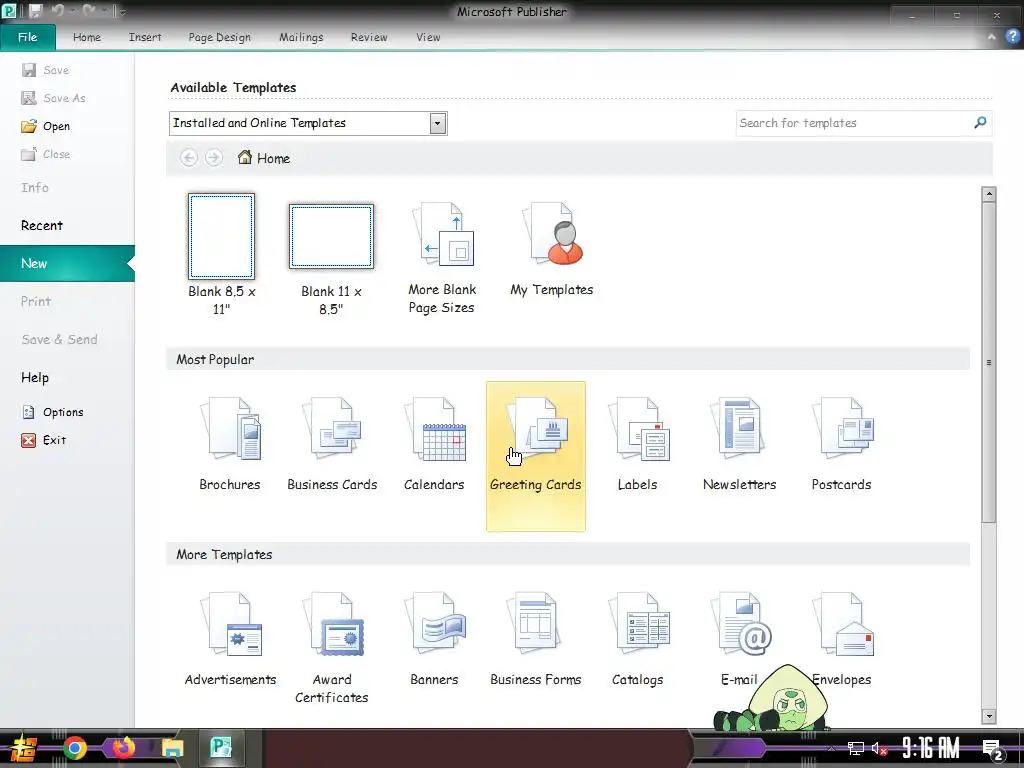Expand Installed and Online Templates dropdown
Viewport: 1024px width, 768px height.
[438, 123]
